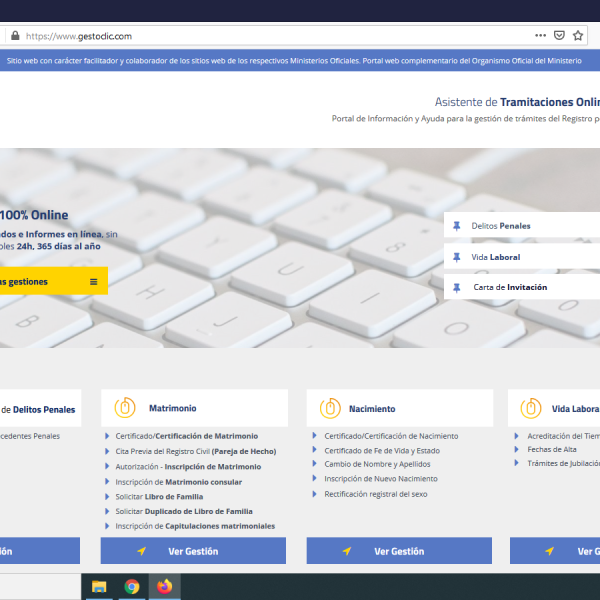Open File Explorer from the taskbar

tap(99, 586)
